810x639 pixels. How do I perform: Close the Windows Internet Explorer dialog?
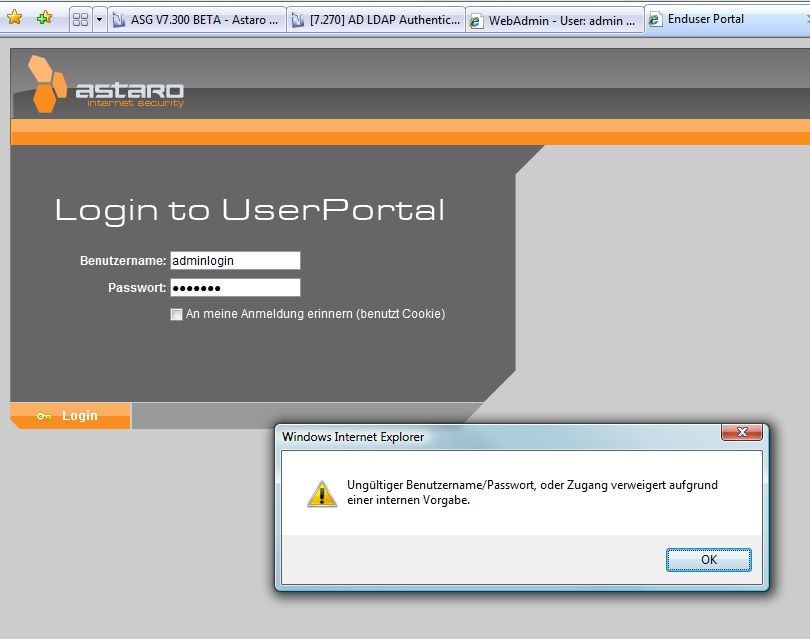pos(742,432)
